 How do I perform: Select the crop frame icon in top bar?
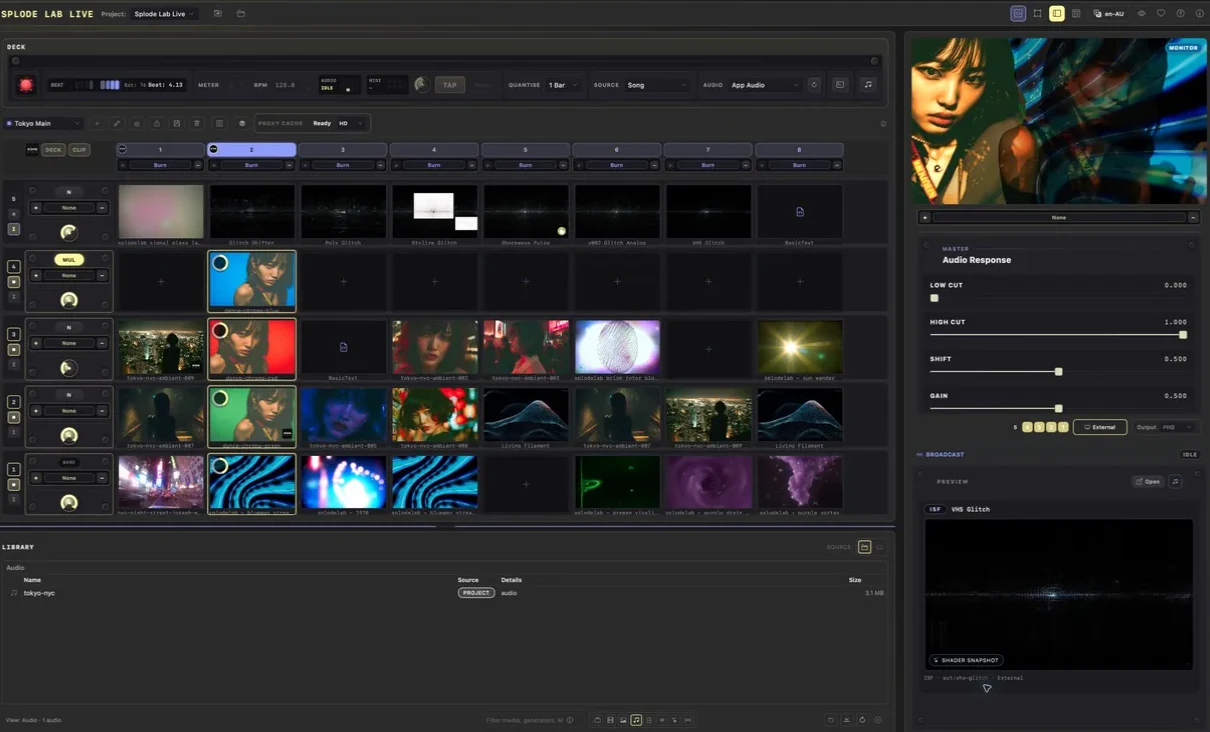(1037, 14)
